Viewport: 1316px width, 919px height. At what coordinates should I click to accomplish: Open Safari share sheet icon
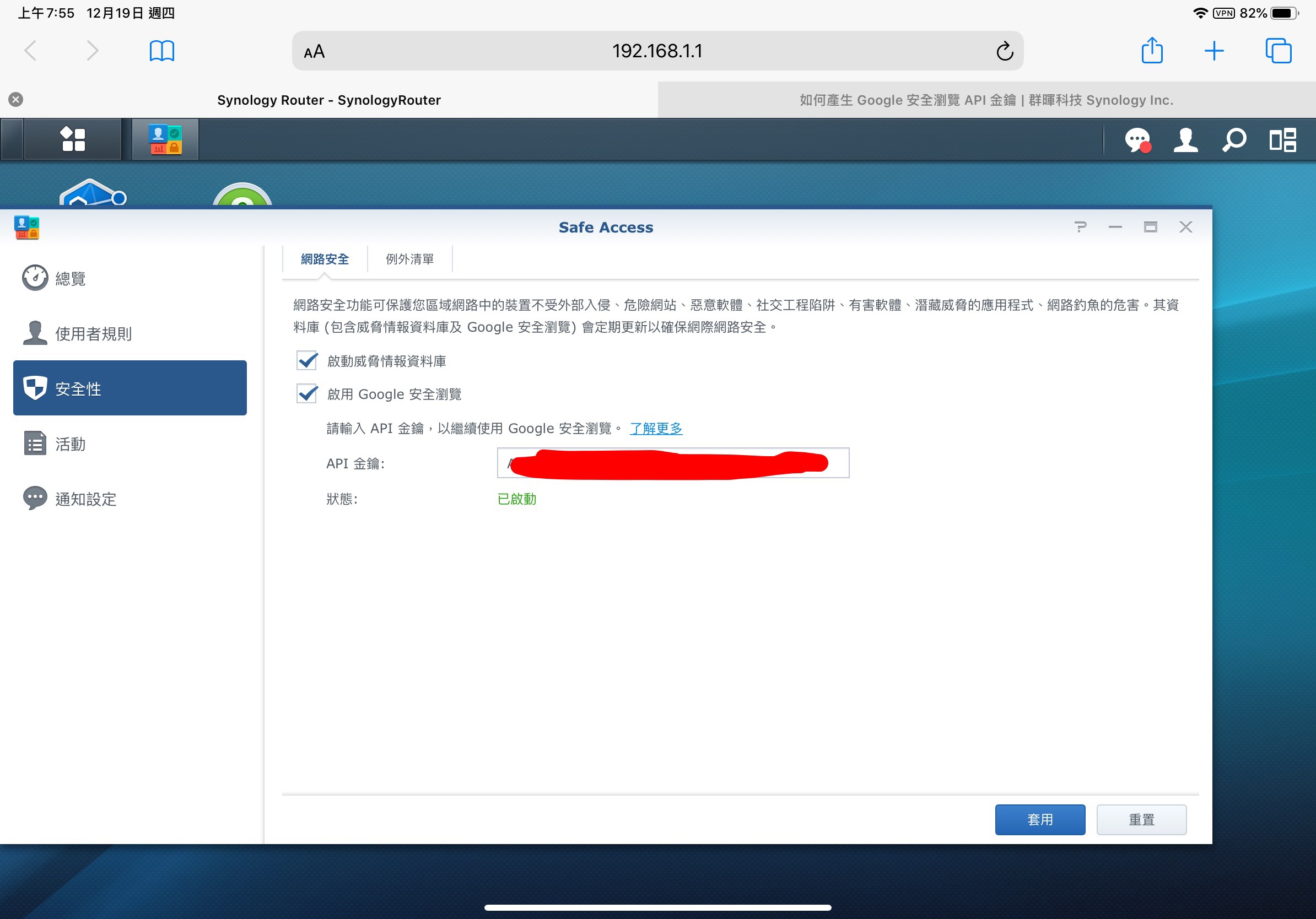click(x=1152, y=50)
